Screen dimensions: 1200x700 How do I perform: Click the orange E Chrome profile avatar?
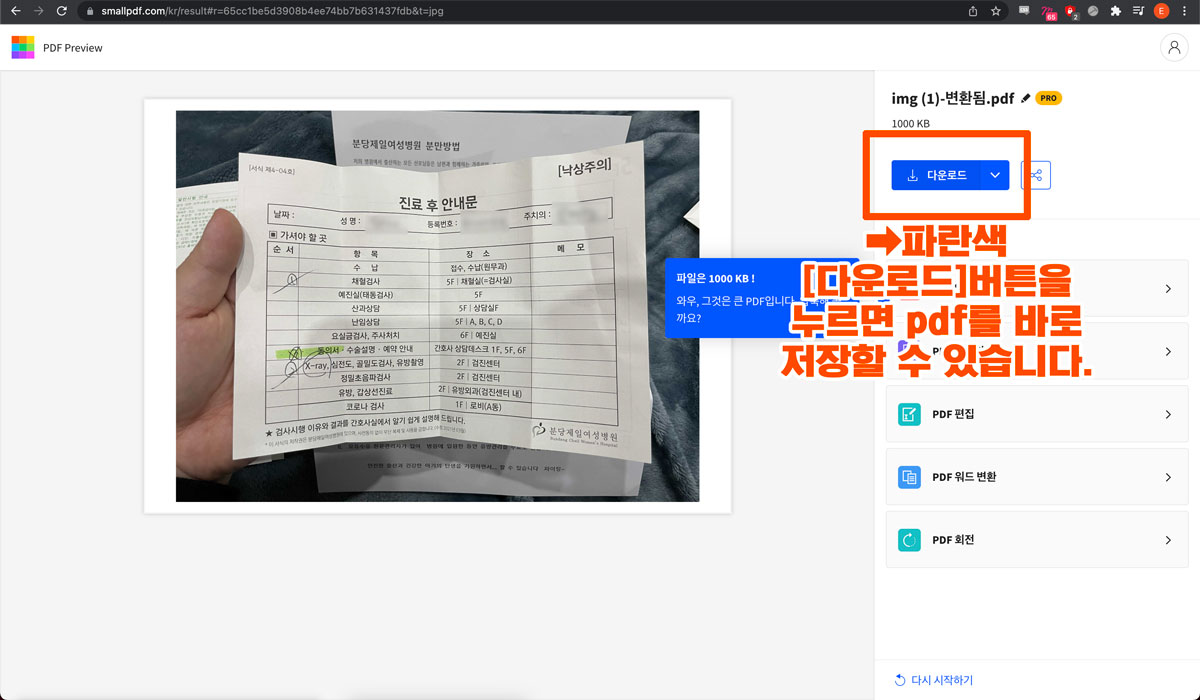(1161, 11)
